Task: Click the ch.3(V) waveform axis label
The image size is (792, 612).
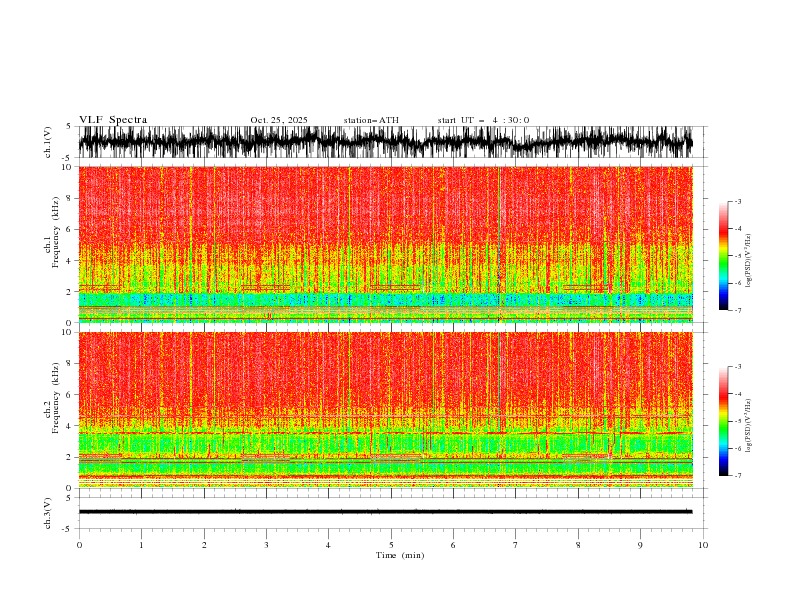Action: click(48, 513)
